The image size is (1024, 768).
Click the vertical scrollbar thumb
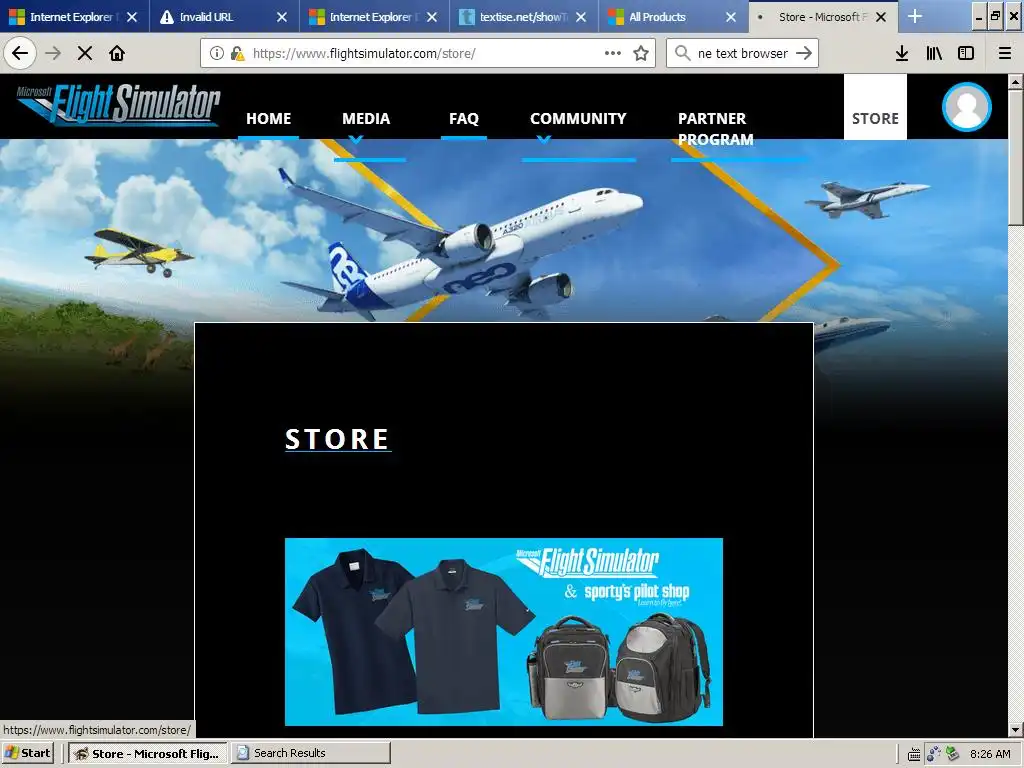pos(1016,158)
